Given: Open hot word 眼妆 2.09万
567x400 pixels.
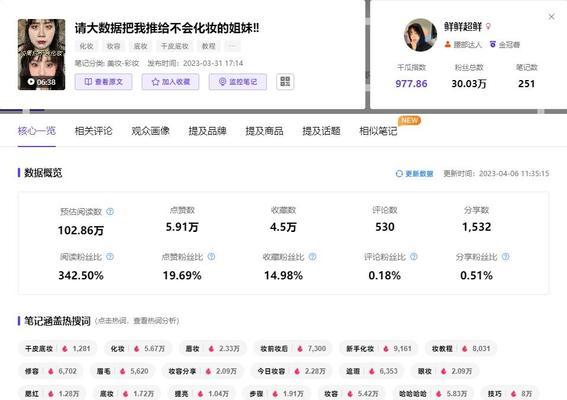Looking at the screenshot, I should tap(445, 371).
